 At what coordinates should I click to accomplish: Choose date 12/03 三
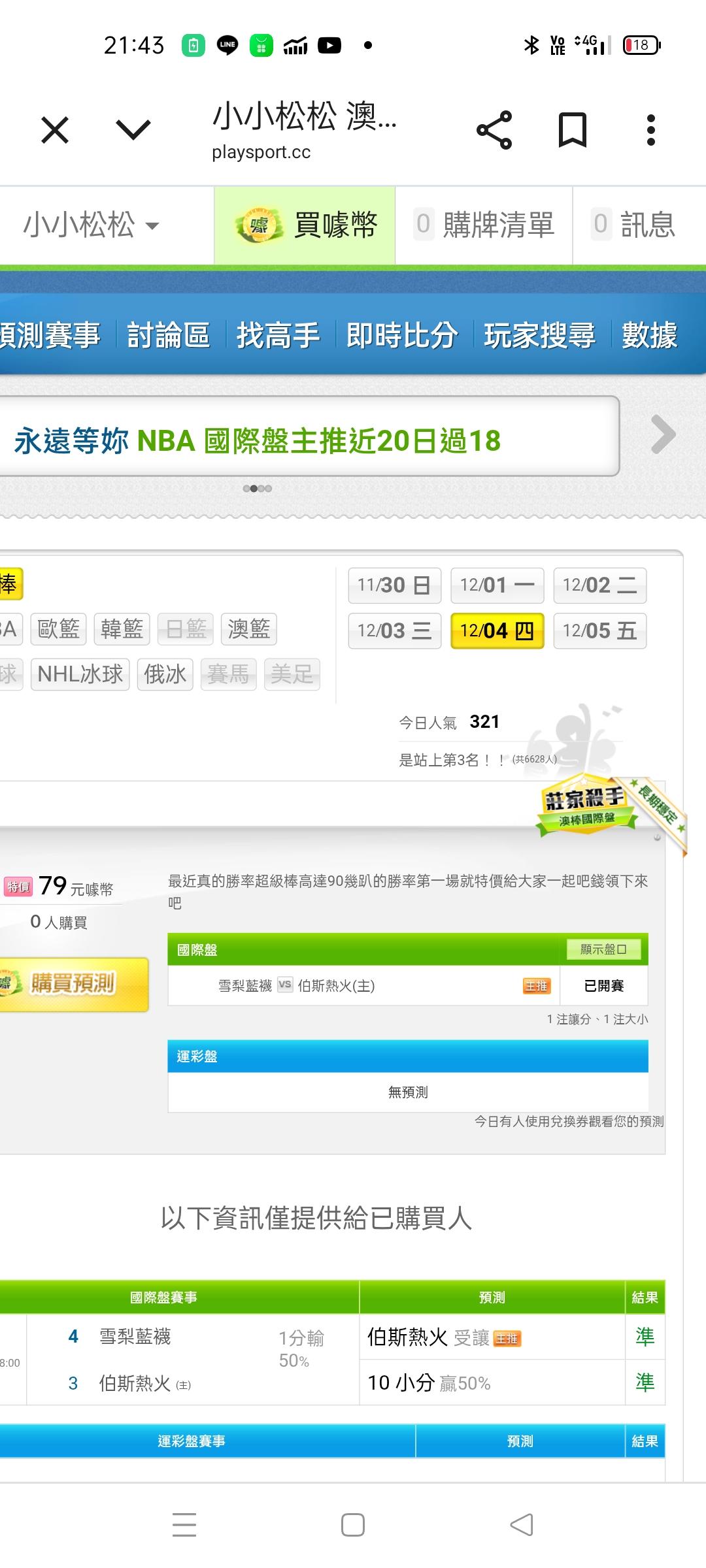point(395,630)
